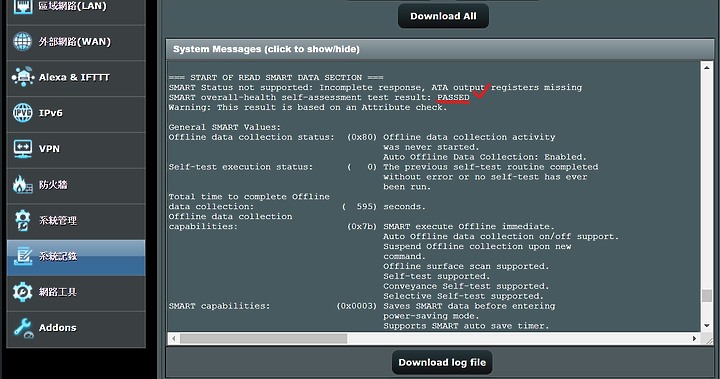Go to Alexa & IFTTT page

76,78
